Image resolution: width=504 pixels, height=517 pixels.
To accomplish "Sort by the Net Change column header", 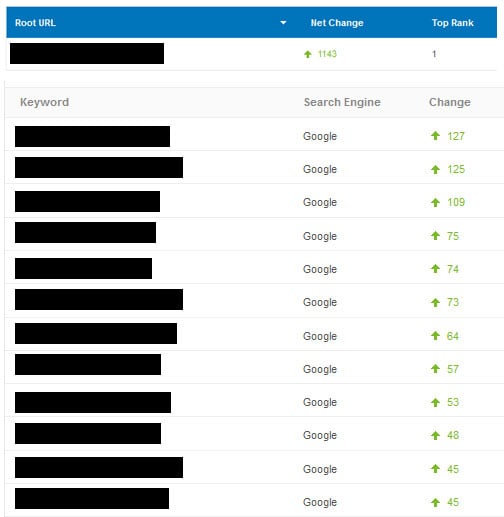I will pos(337,23).
